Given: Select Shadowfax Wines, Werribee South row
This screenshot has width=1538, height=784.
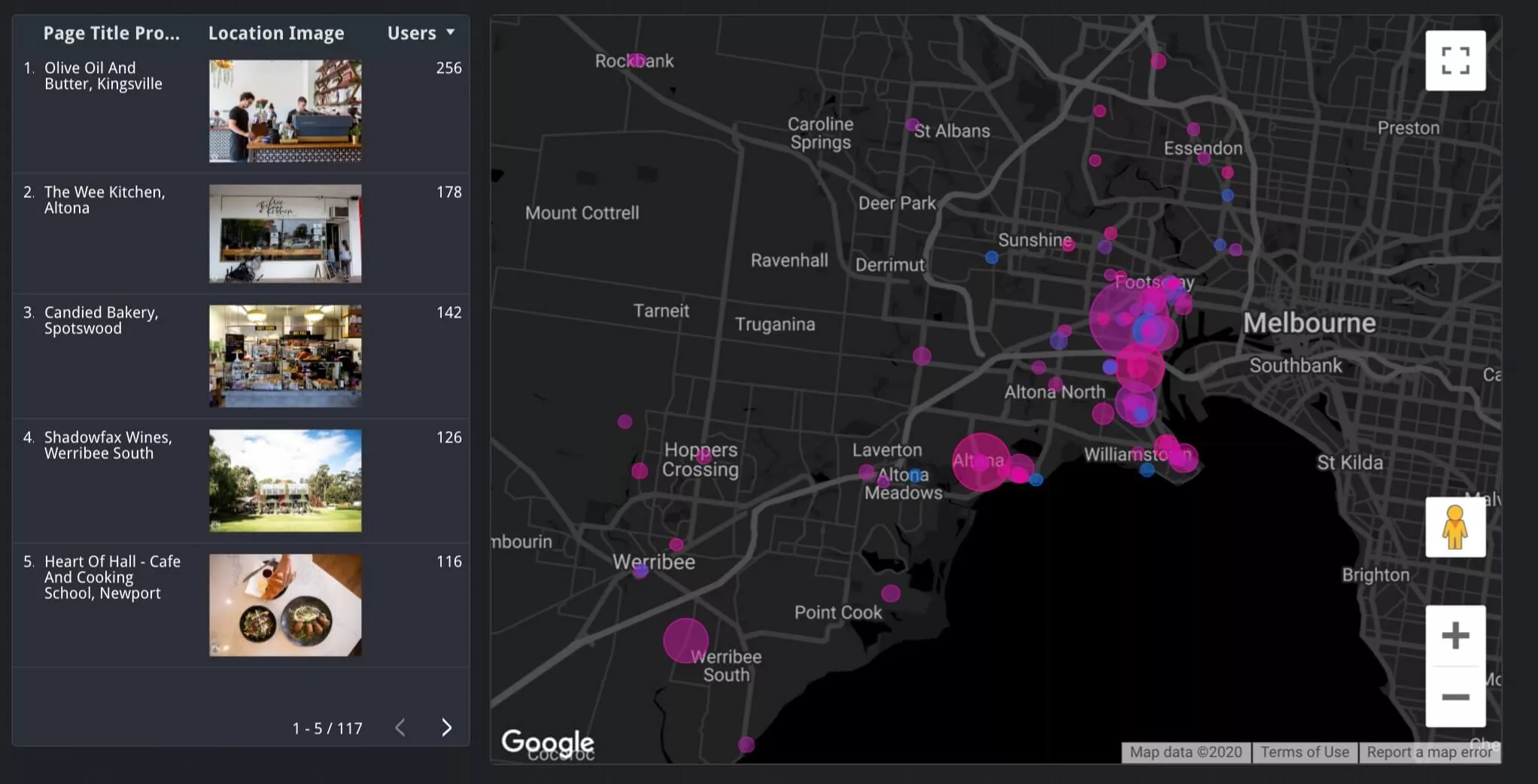Looking at the screenshot, I should (241, 481).
